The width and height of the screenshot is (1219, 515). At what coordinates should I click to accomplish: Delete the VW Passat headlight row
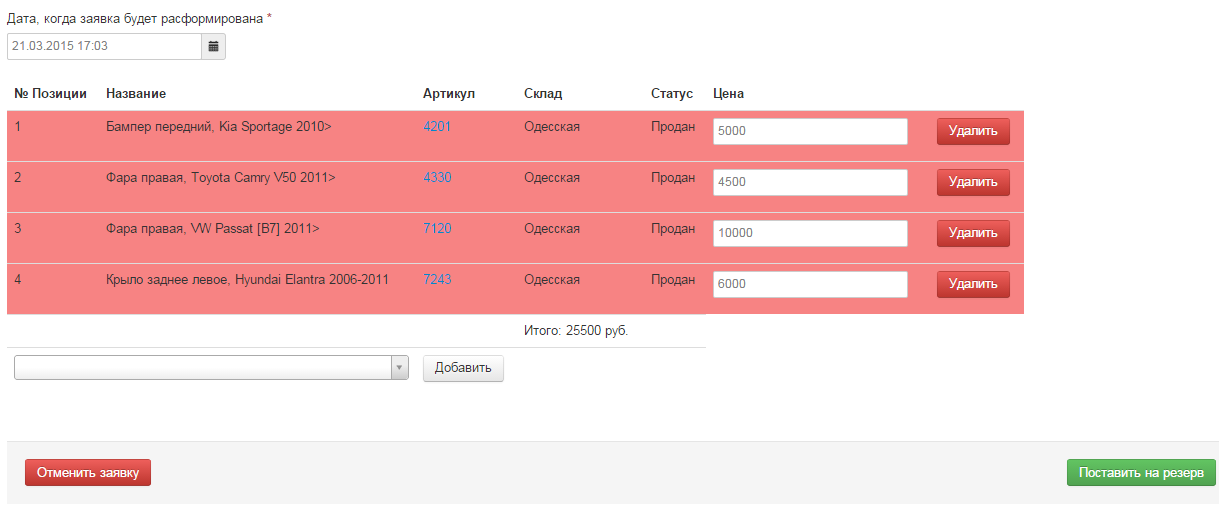pyautogui.click(x=973, y=233)
